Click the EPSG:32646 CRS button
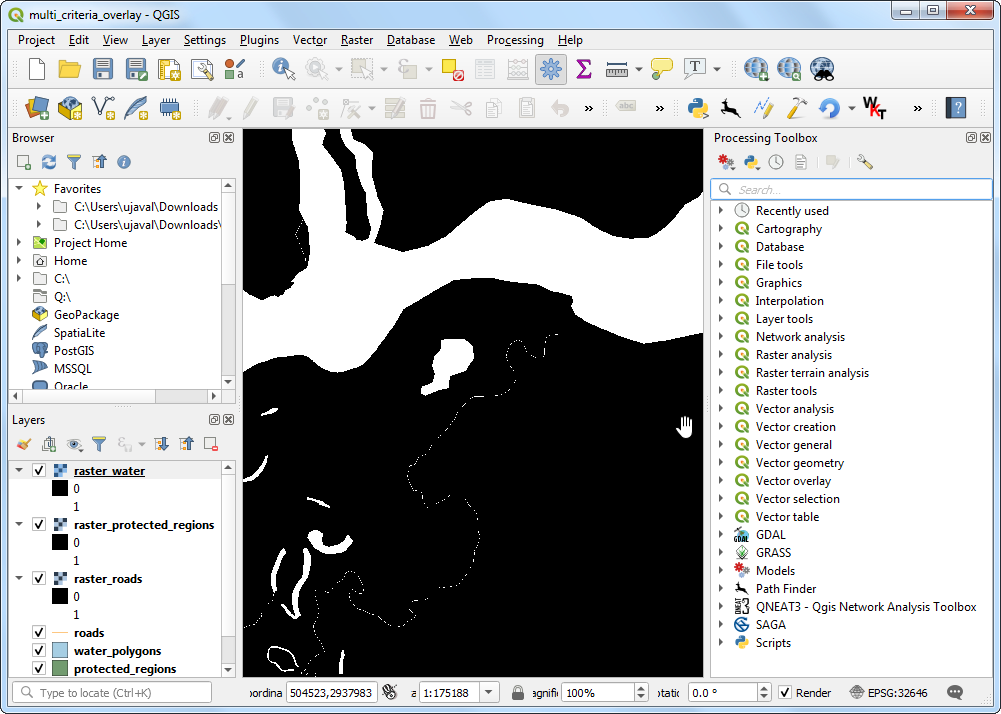Screen dimensions: 1001x714 click(x=888, y=692)
